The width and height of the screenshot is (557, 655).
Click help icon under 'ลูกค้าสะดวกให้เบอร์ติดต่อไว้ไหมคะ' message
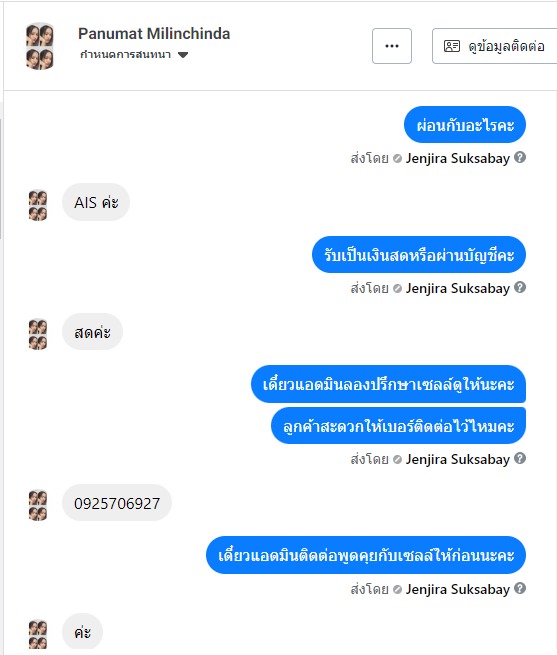pyautogui.click(x=520, y=459)
